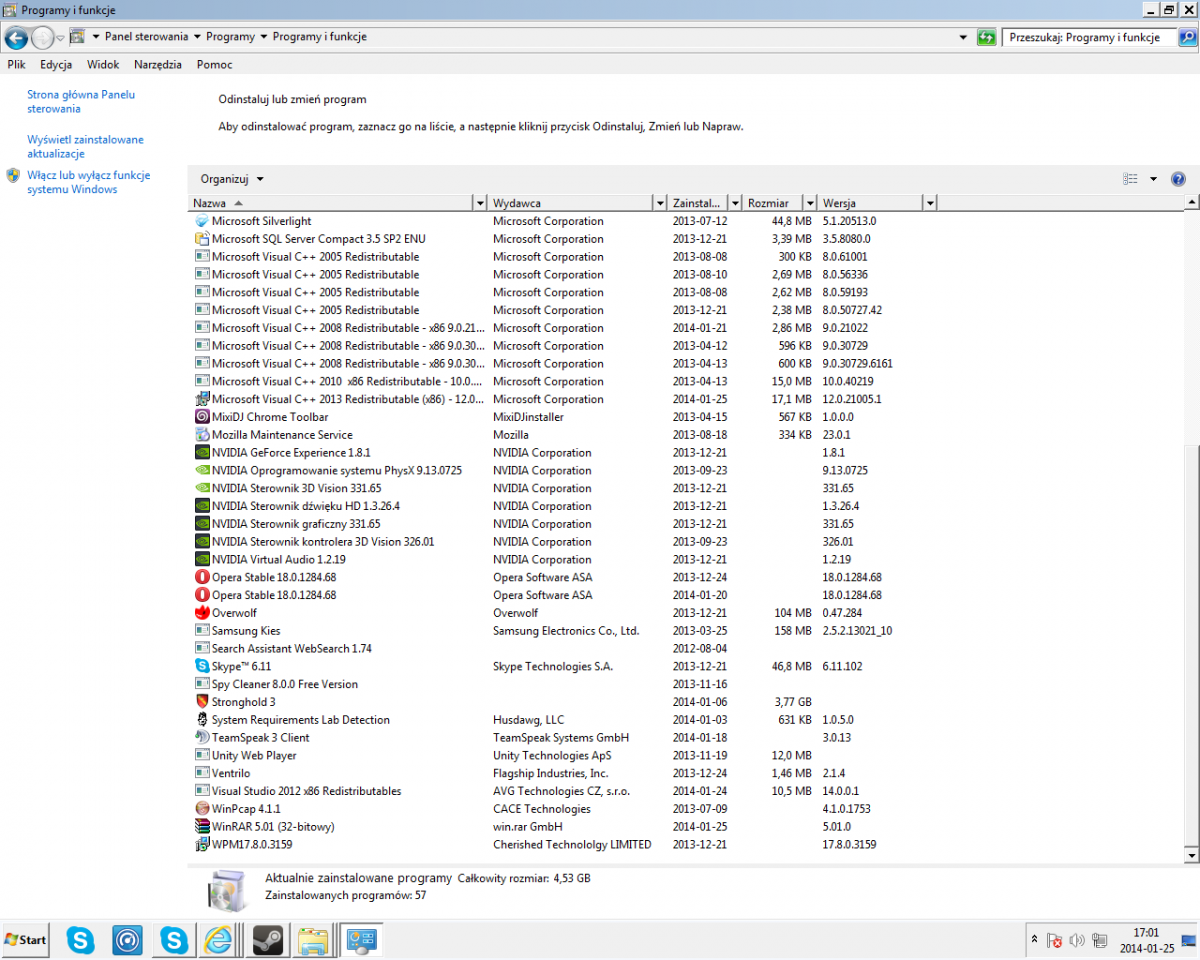Click in the Przeszukaj: Programy i funkcje search field
The width and height of the screenshot is (1200, 960).
1090,37
